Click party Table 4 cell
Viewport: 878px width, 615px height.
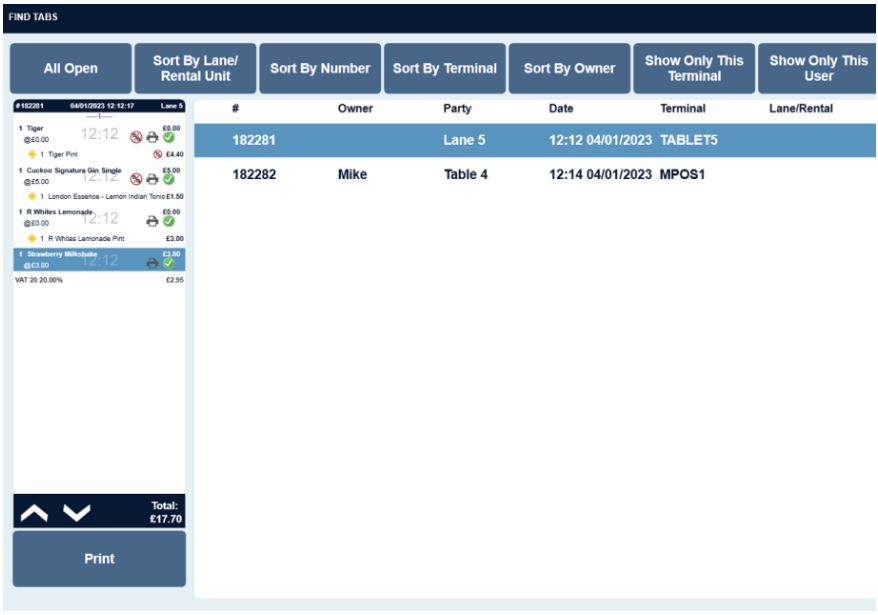pyautogui.click(x=466, y=174)
